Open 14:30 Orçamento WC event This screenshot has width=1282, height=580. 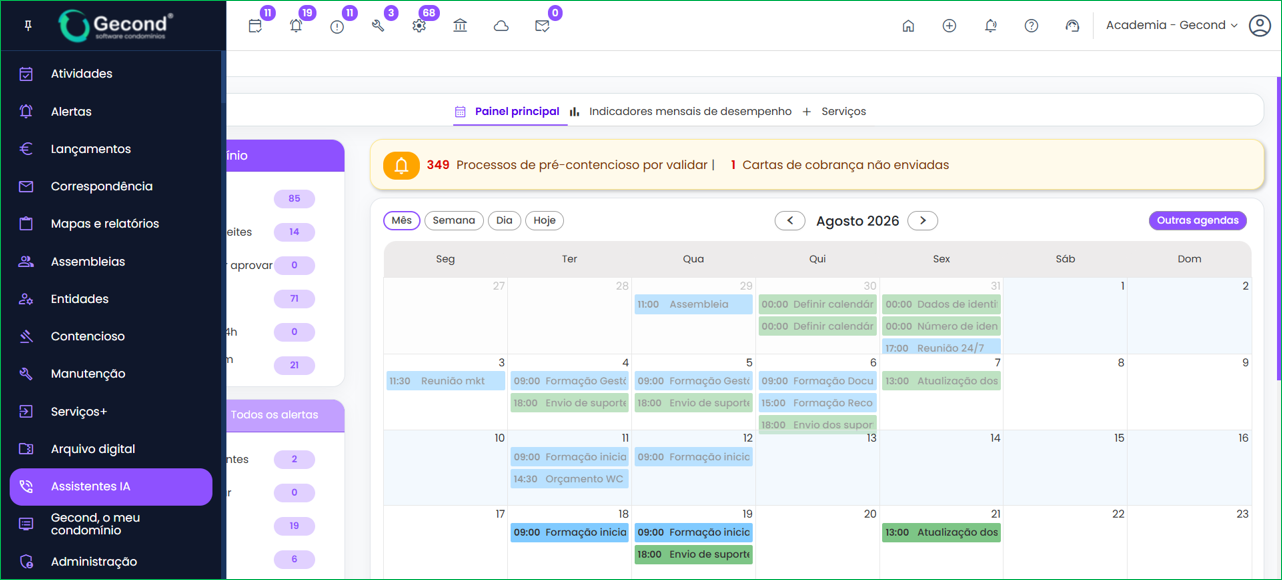569,479
